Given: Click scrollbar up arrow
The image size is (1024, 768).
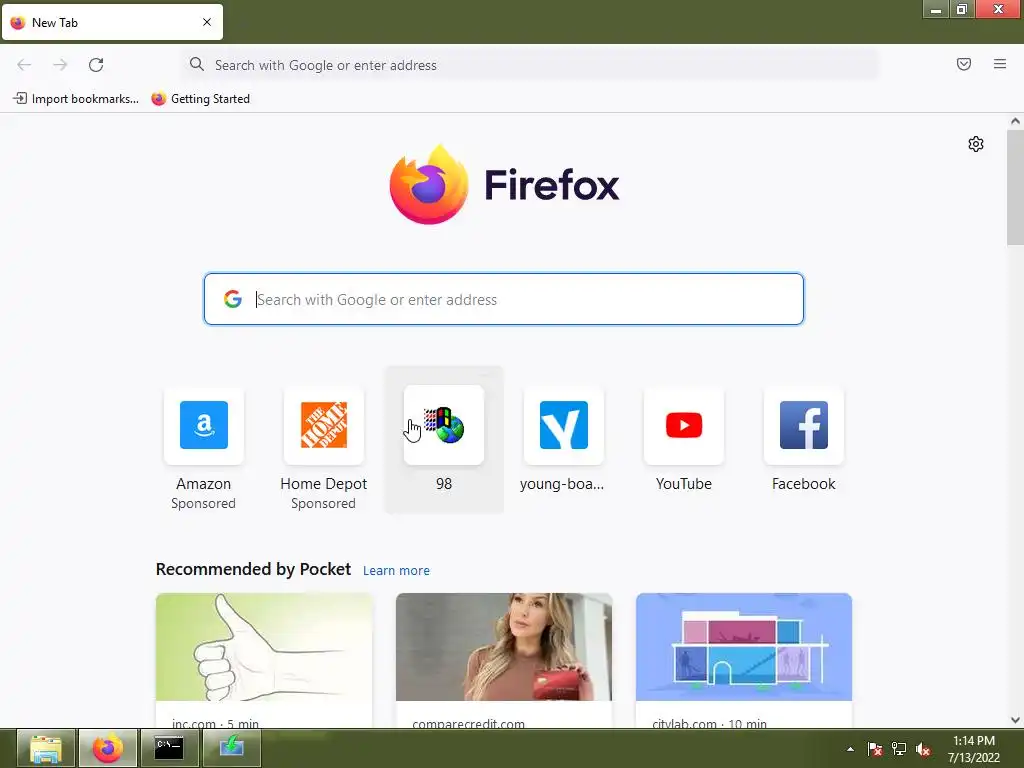Looking at the screenshot, I should pos(1015,121).
